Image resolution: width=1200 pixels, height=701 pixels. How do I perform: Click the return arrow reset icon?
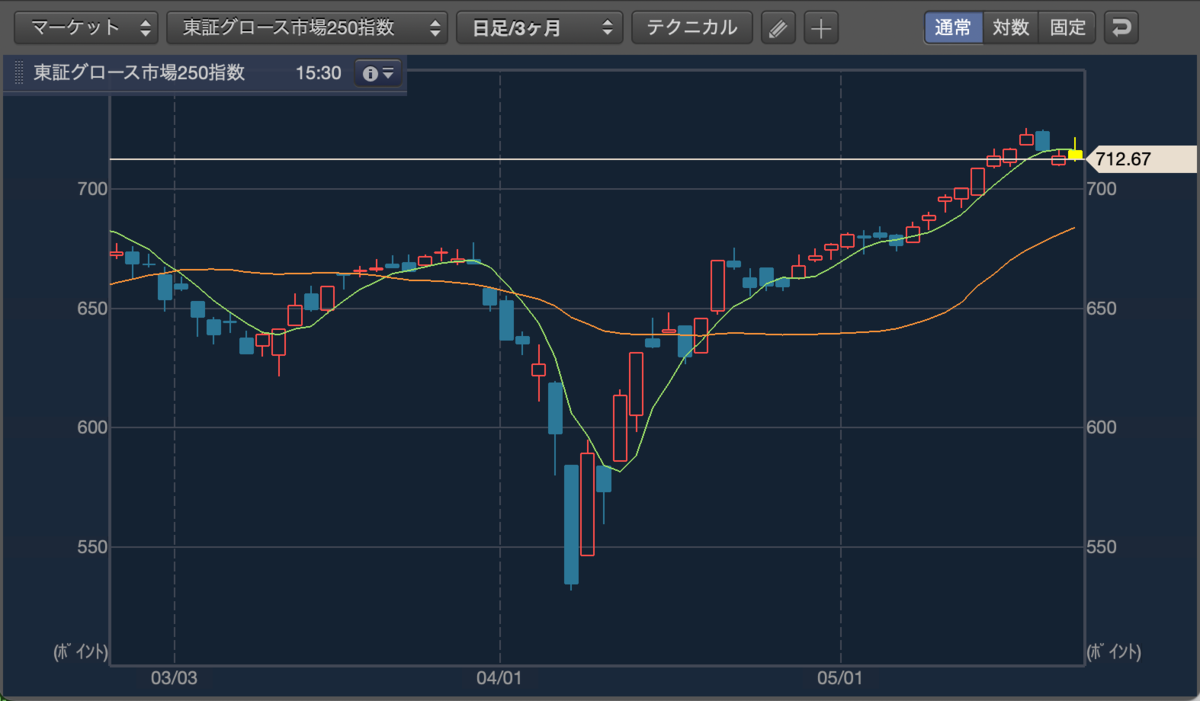[1121, 28]
